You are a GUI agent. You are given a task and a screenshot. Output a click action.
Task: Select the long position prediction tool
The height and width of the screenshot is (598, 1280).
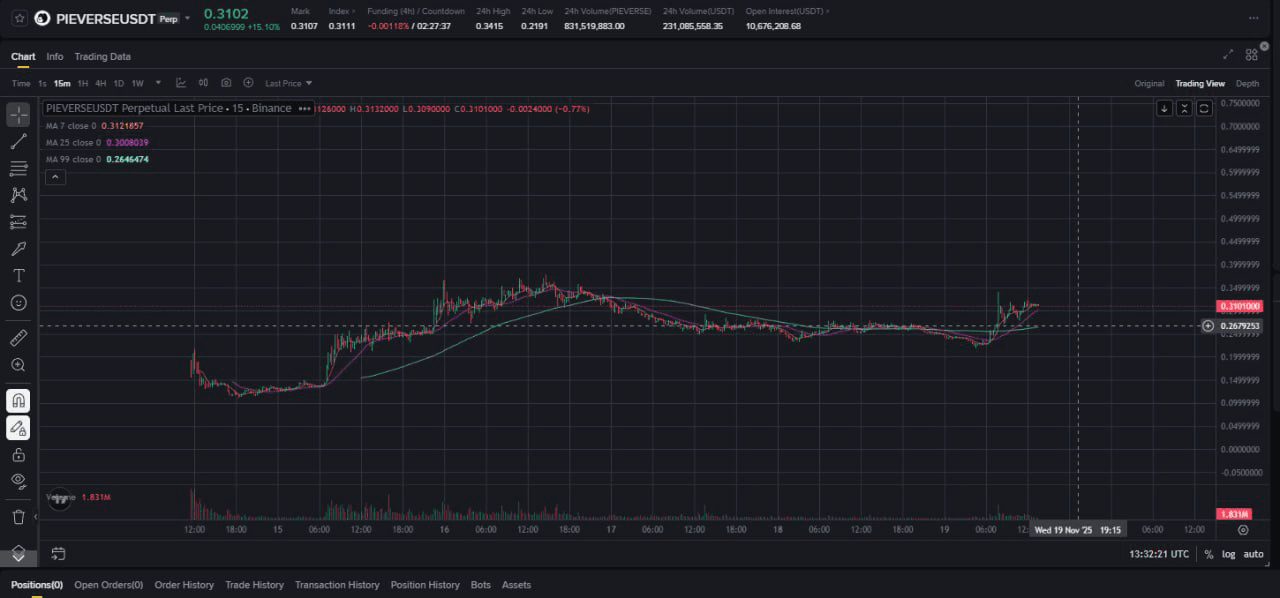click(x=18, y=222)
